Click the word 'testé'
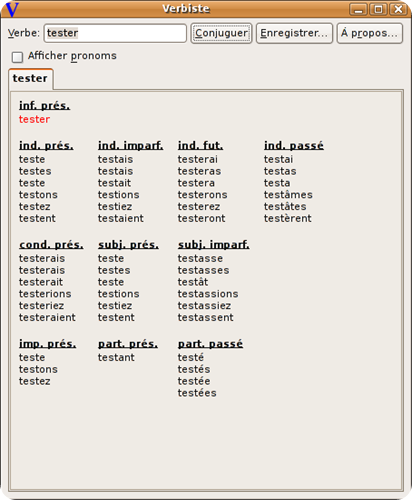The image size is (412, 500). pyautogui.click(x=190, y=357)
